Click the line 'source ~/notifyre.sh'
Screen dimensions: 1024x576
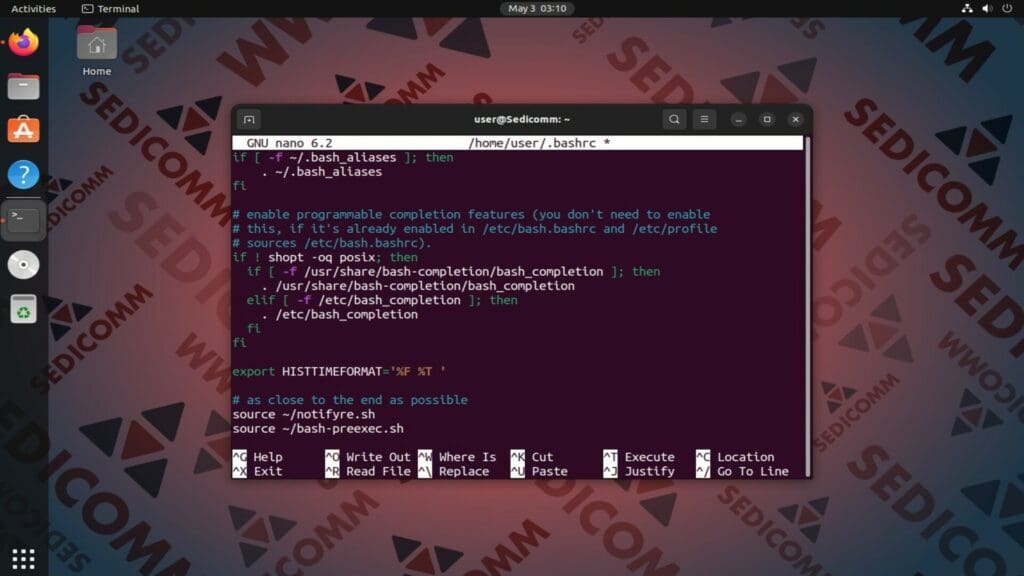304,414
